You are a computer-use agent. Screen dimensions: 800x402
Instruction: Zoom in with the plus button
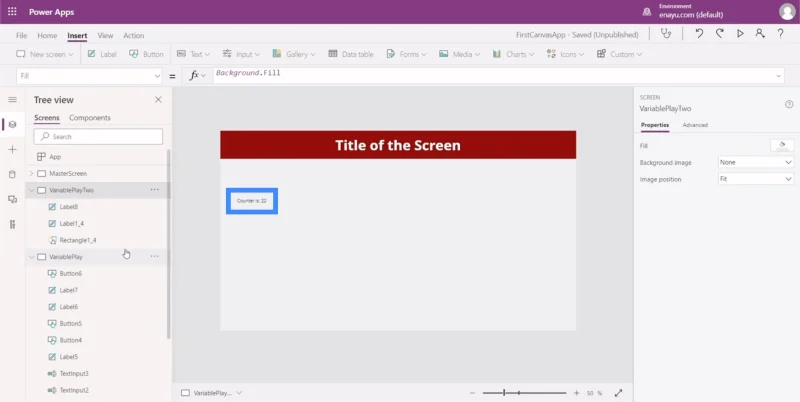pos(577,393)
